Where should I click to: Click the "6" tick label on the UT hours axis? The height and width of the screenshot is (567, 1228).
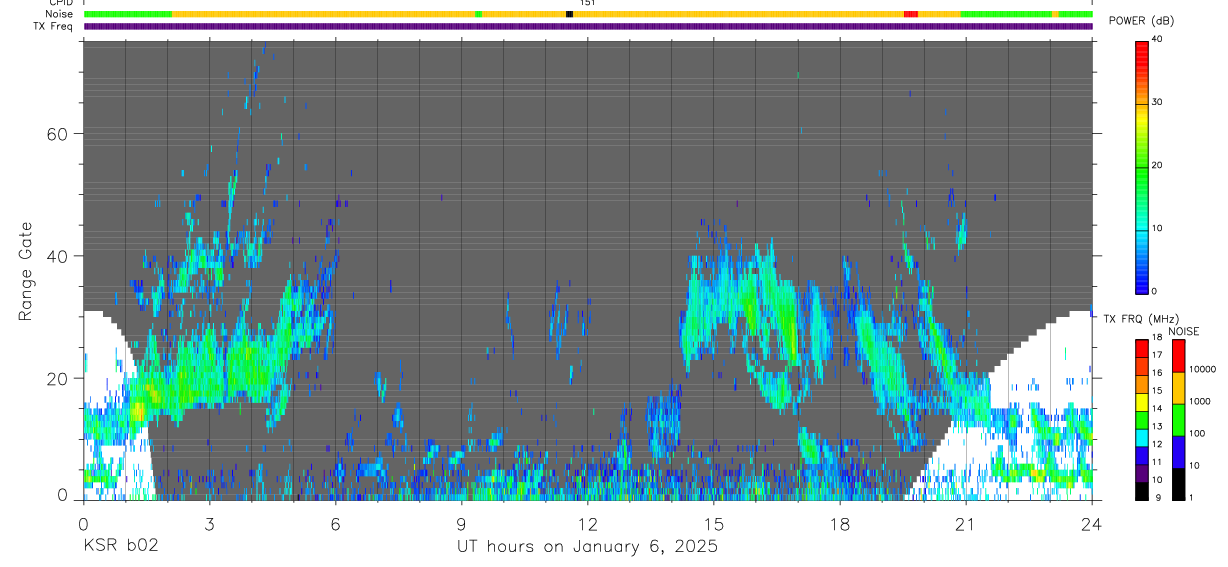click(335, 524)
